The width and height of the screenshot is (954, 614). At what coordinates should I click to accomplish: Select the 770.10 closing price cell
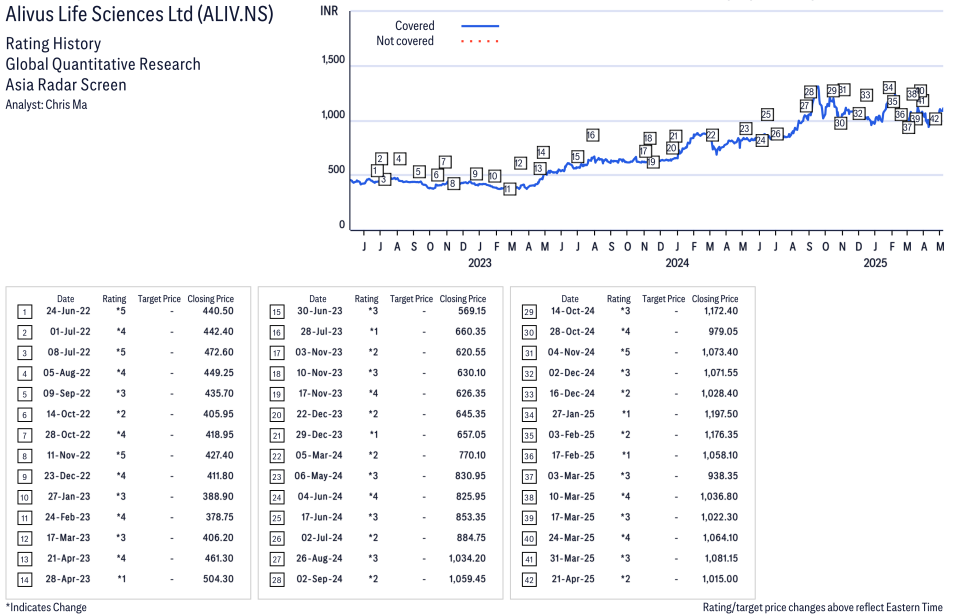(472, 456)
